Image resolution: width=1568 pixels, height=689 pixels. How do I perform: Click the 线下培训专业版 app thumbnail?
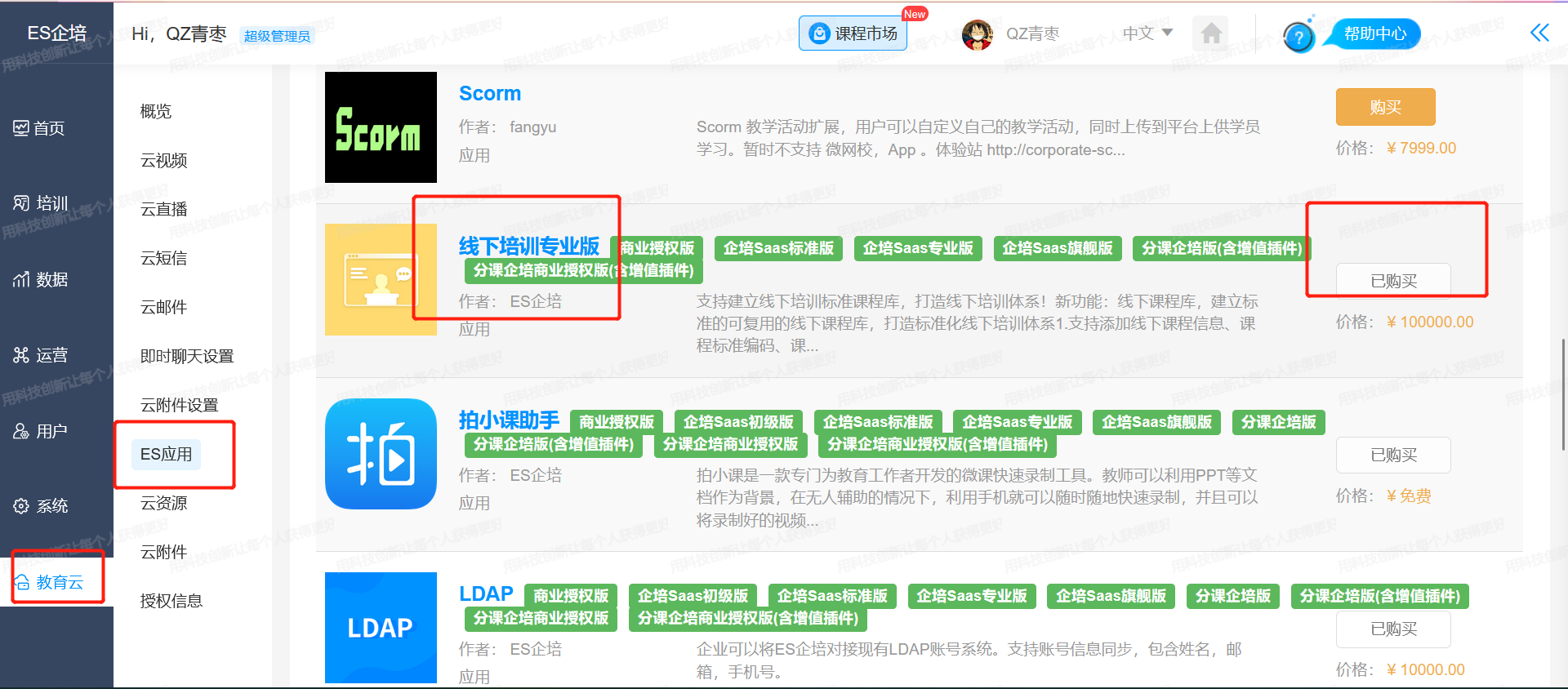[x=381, y=279]
